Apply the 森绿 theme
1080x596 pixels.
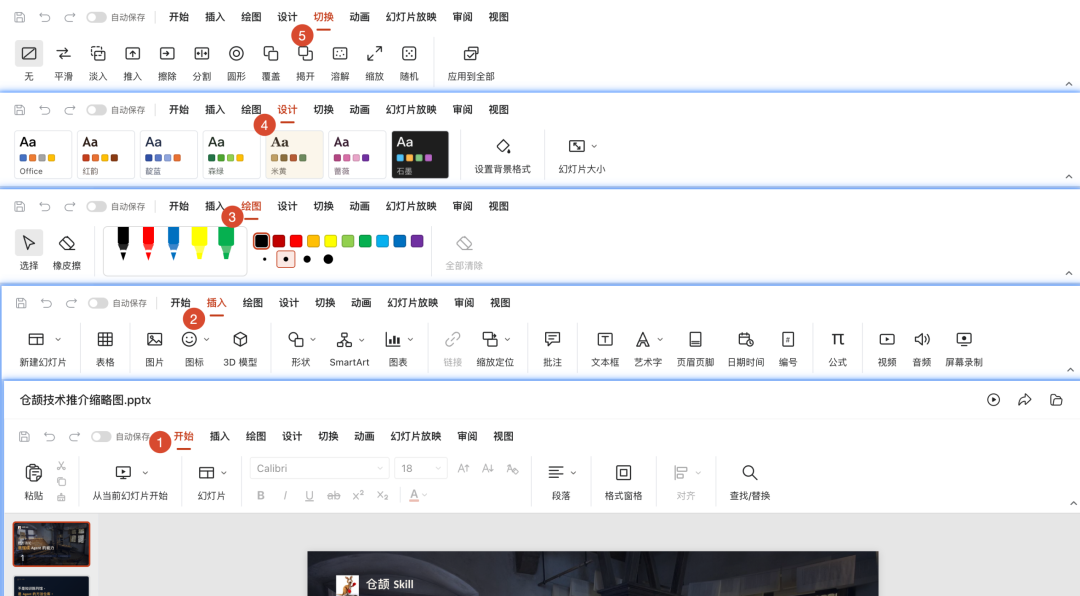[x=231, y=154]
